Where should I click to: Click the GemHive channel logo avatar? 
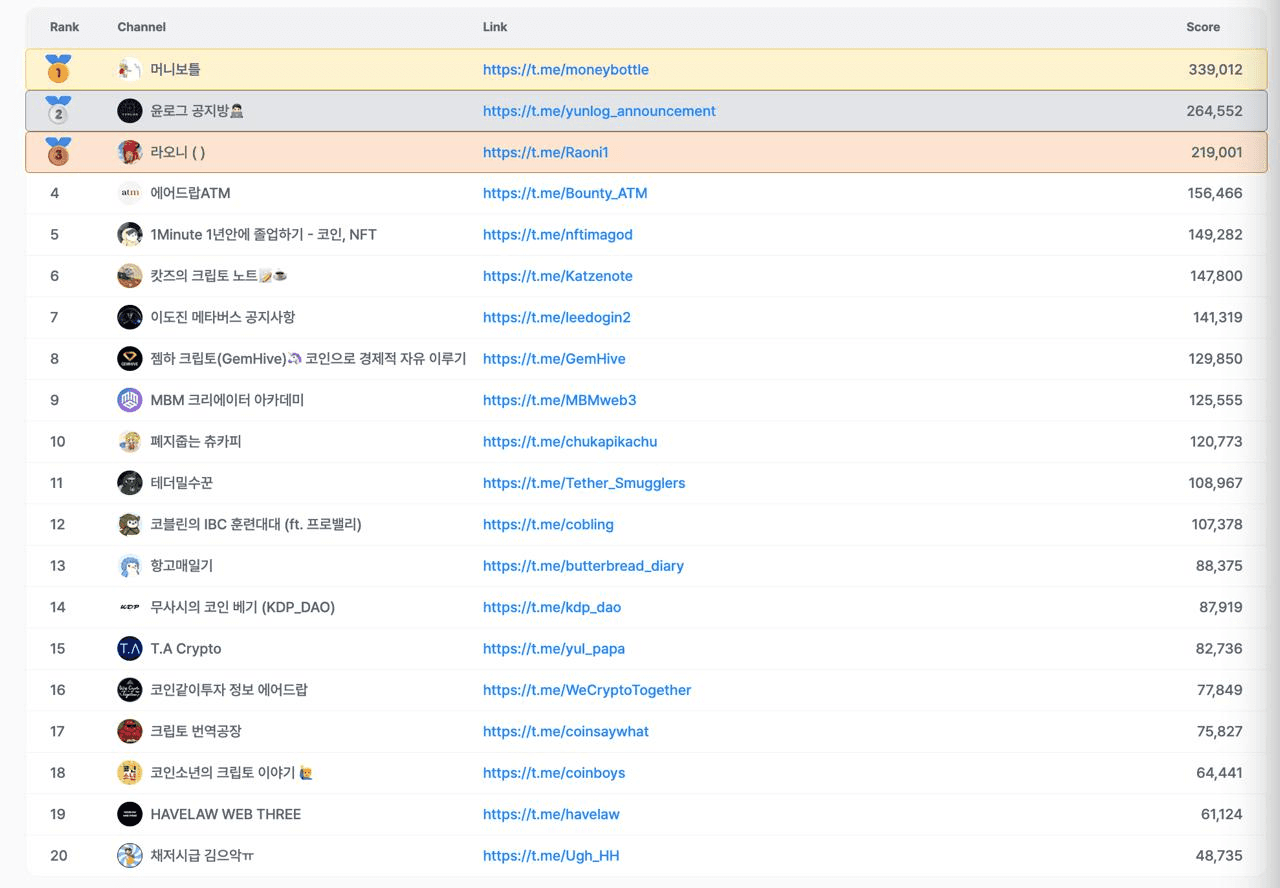tap(130, 359)
